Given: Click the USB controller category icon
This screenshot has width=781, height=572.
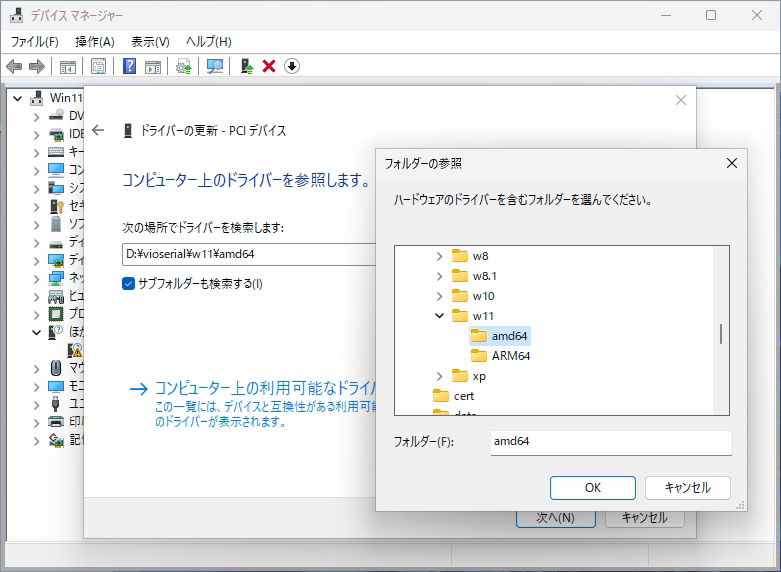Looking at the screenshot, I should click(55, 404).
